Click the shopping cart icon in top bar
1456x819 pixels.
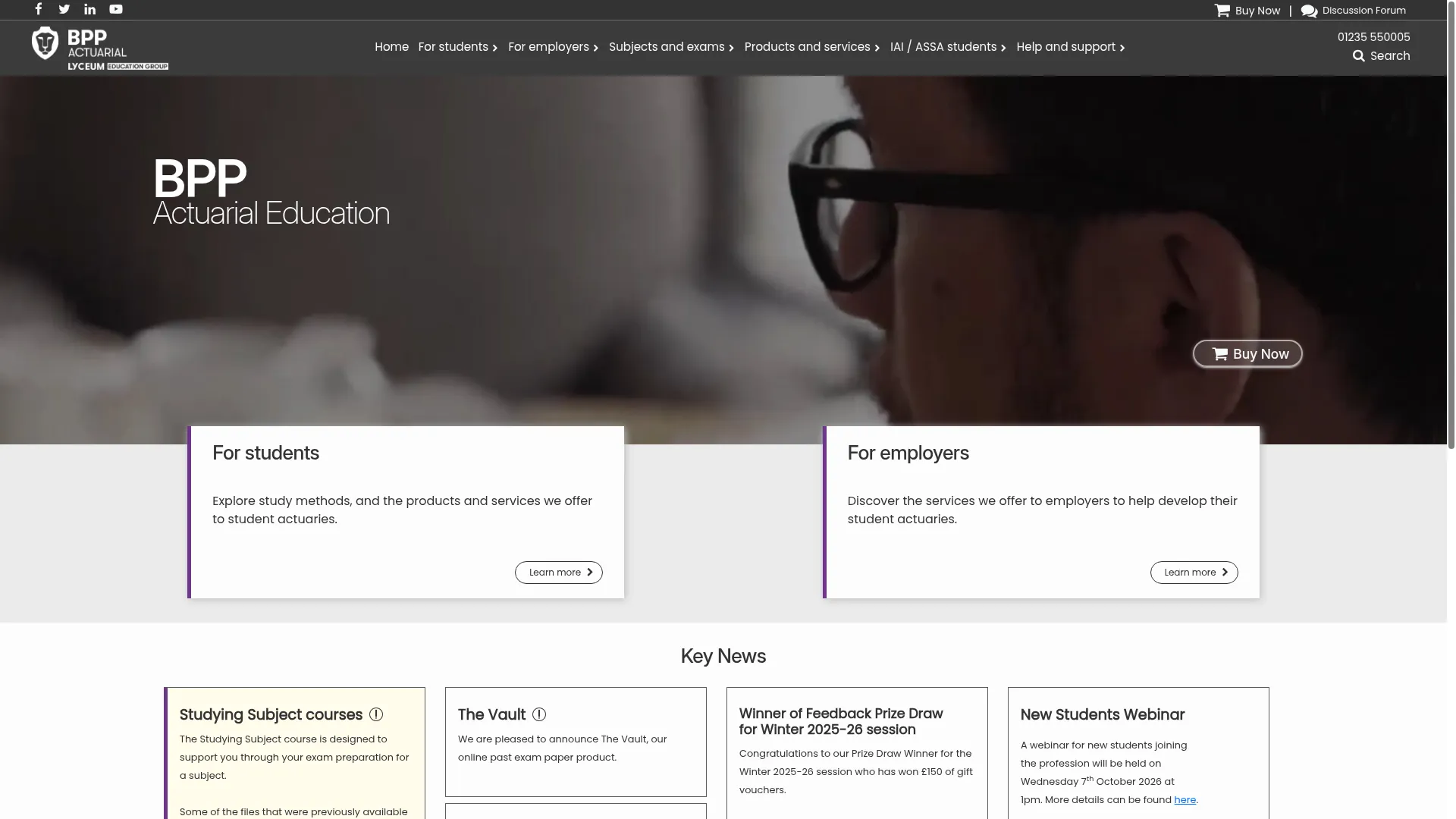coord(1222,11)
